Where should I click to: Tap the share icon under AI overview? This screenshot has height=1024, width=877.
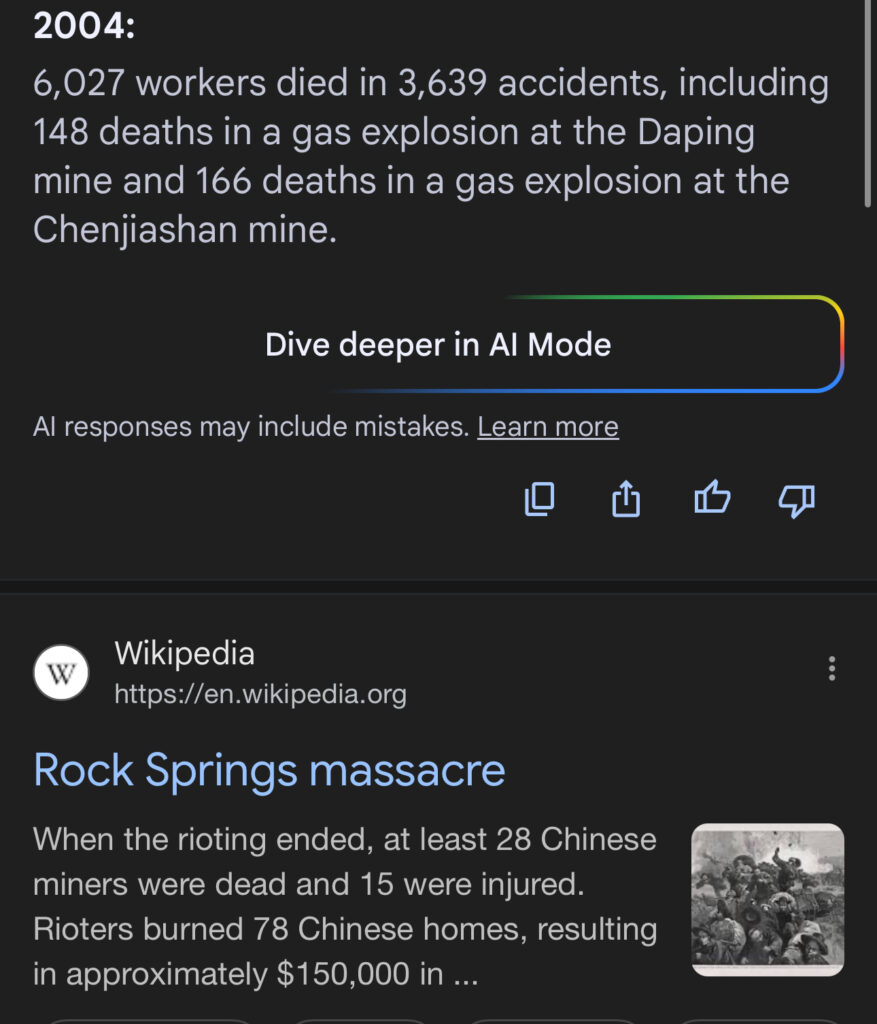pyautogui.click(x=625, y=499)
